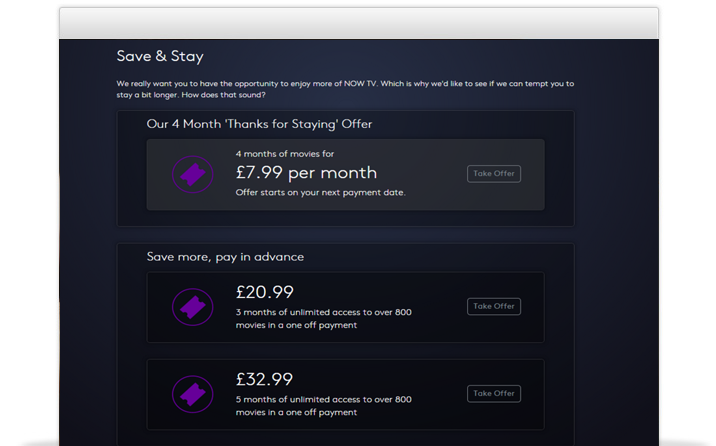Click ticket icon beside £20.99 price
The height and width of the screenshot is (446, 716).
click(x=193, y=307)
